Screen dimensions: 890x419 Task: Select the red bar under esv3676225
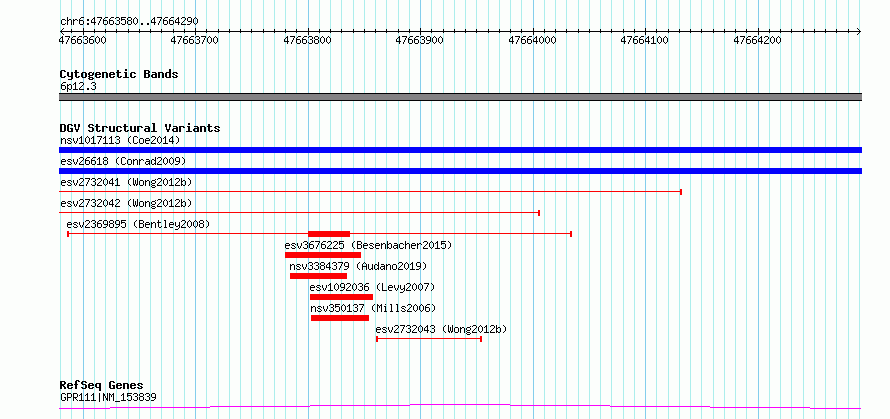[x=323, y=255]
